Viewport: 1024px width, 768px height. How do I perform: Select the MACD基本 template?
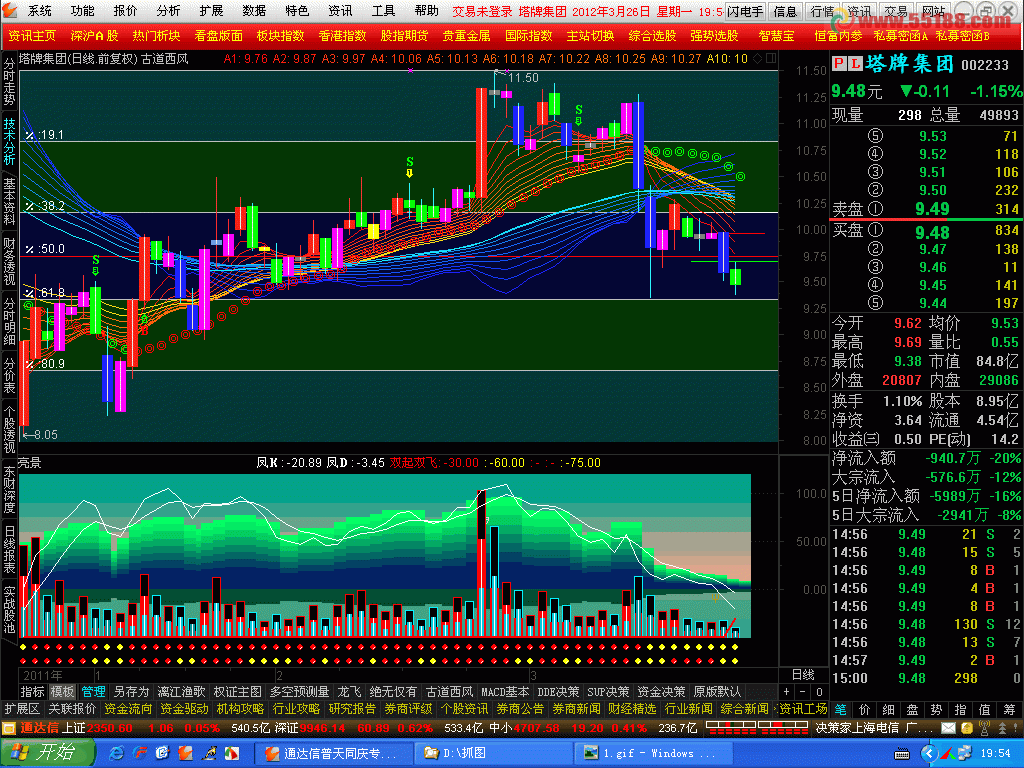505,692
